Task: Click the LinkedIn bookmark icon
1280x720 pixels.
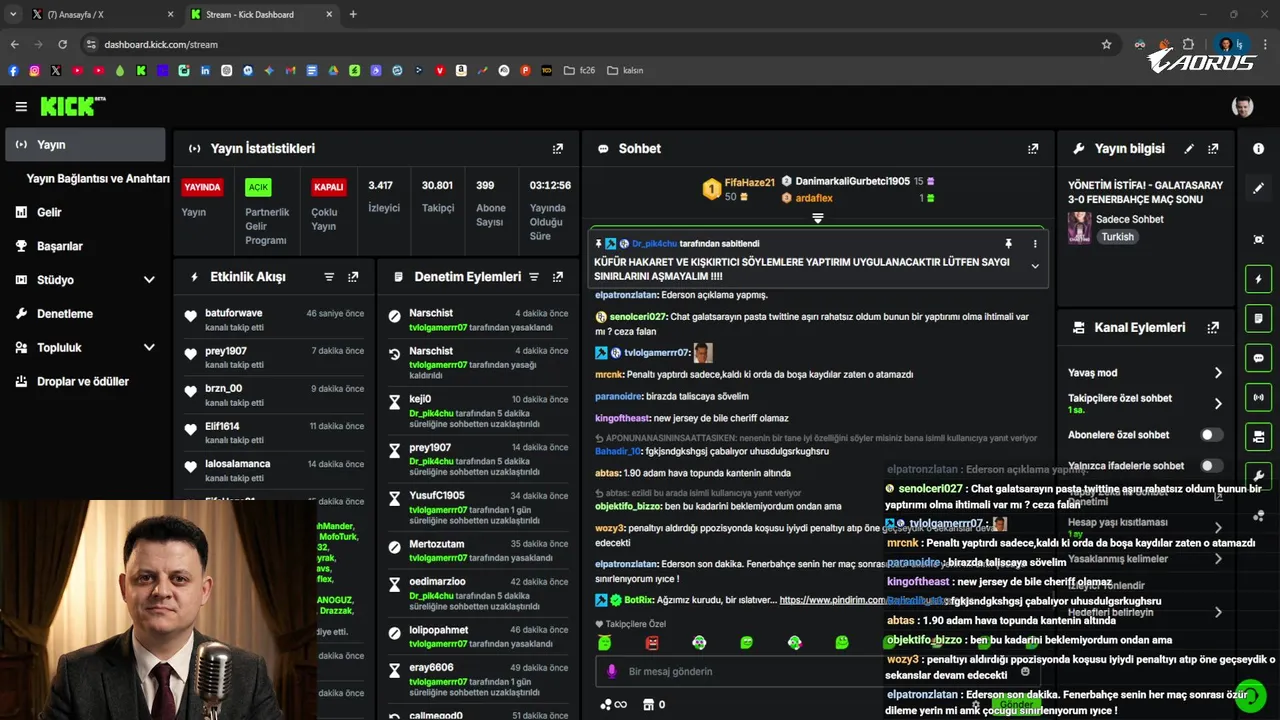Action: tap(205, 71)
